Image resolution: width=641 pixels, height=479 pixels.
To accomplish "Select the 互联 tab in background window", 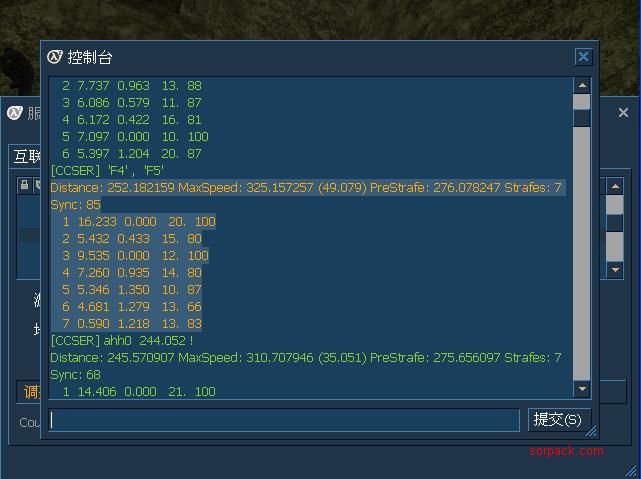I will click(x=25, y=156).
